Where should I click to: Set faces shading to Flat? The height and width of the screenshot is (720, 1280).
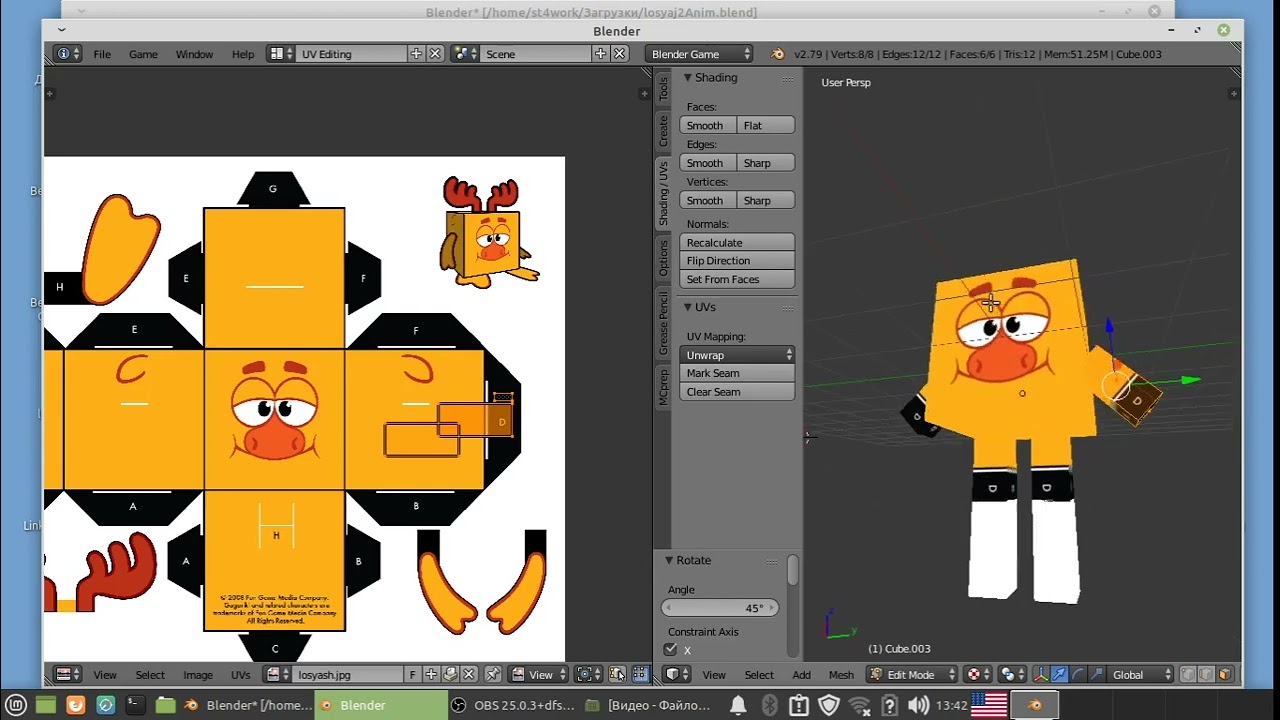click(x=766, y=125)
